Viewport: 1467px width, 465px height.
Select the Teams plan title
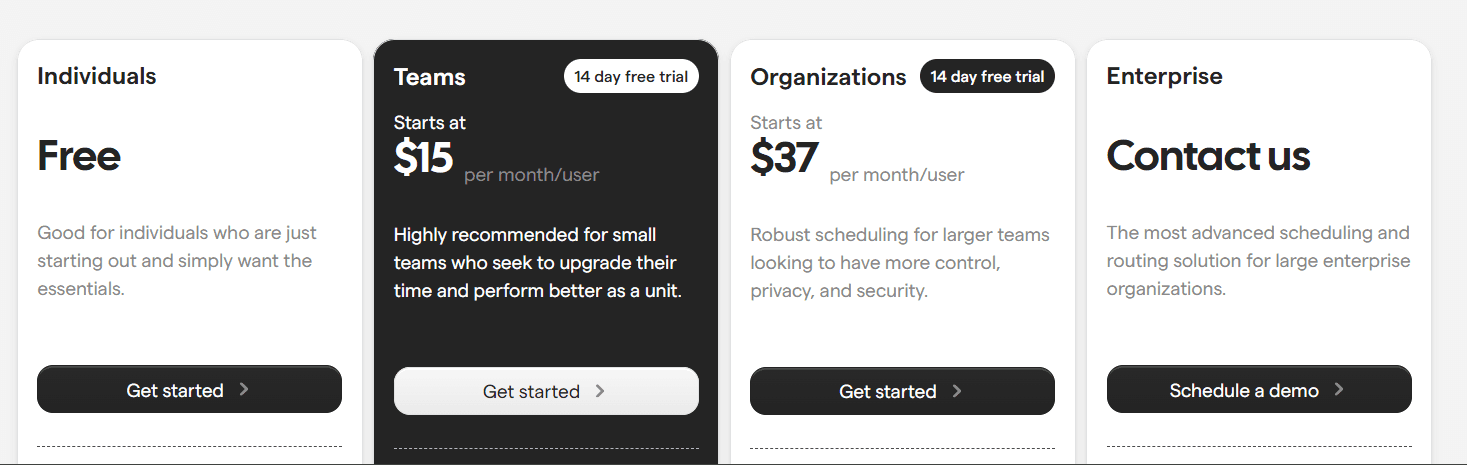pos(430,77)
